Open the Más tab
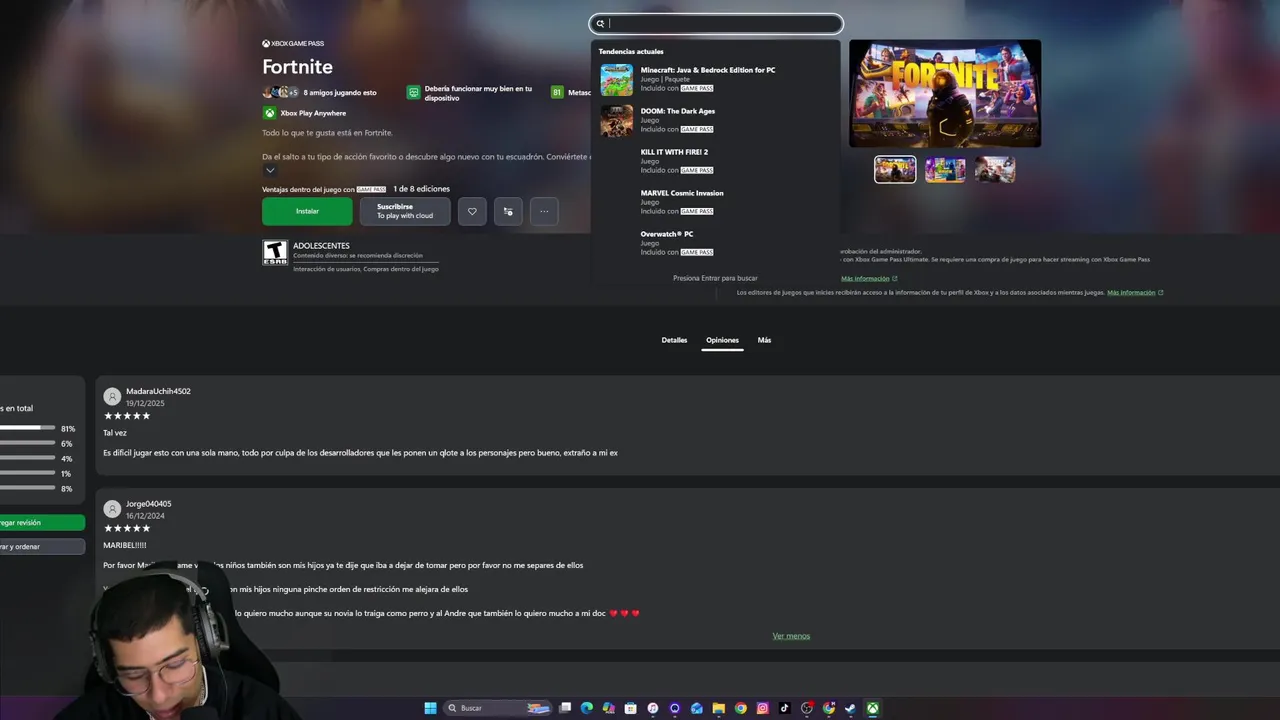The height and width of the screenshot is (720, 1280). [x=764, y=340]
